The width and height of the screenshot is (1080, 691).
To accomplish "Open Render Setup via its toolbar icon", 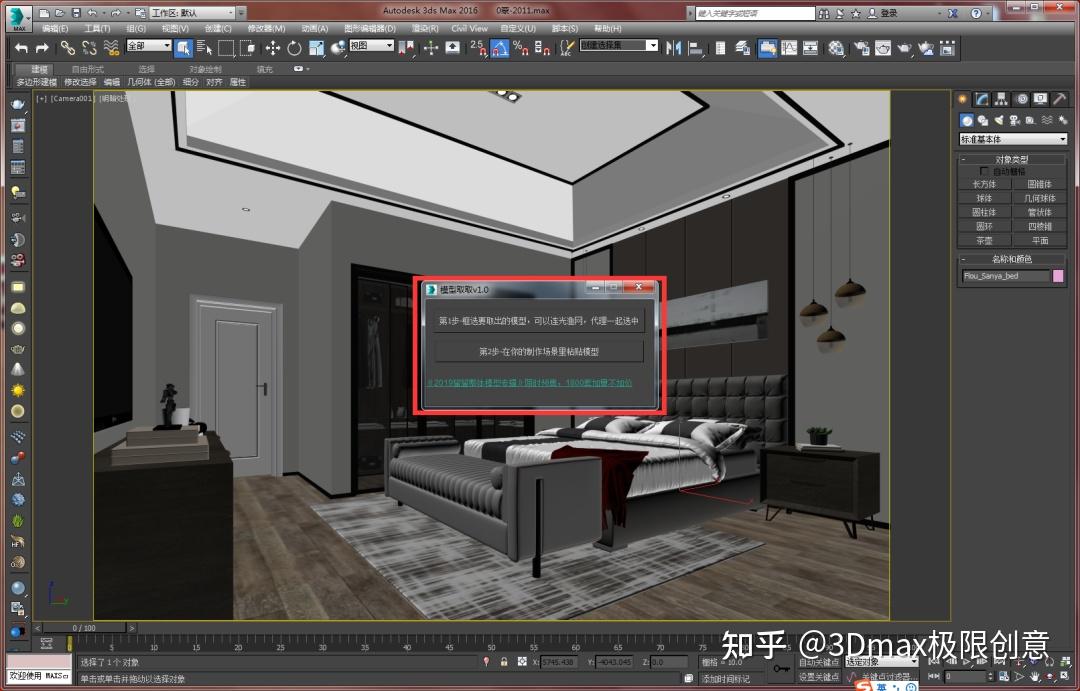I will [862, 48].
